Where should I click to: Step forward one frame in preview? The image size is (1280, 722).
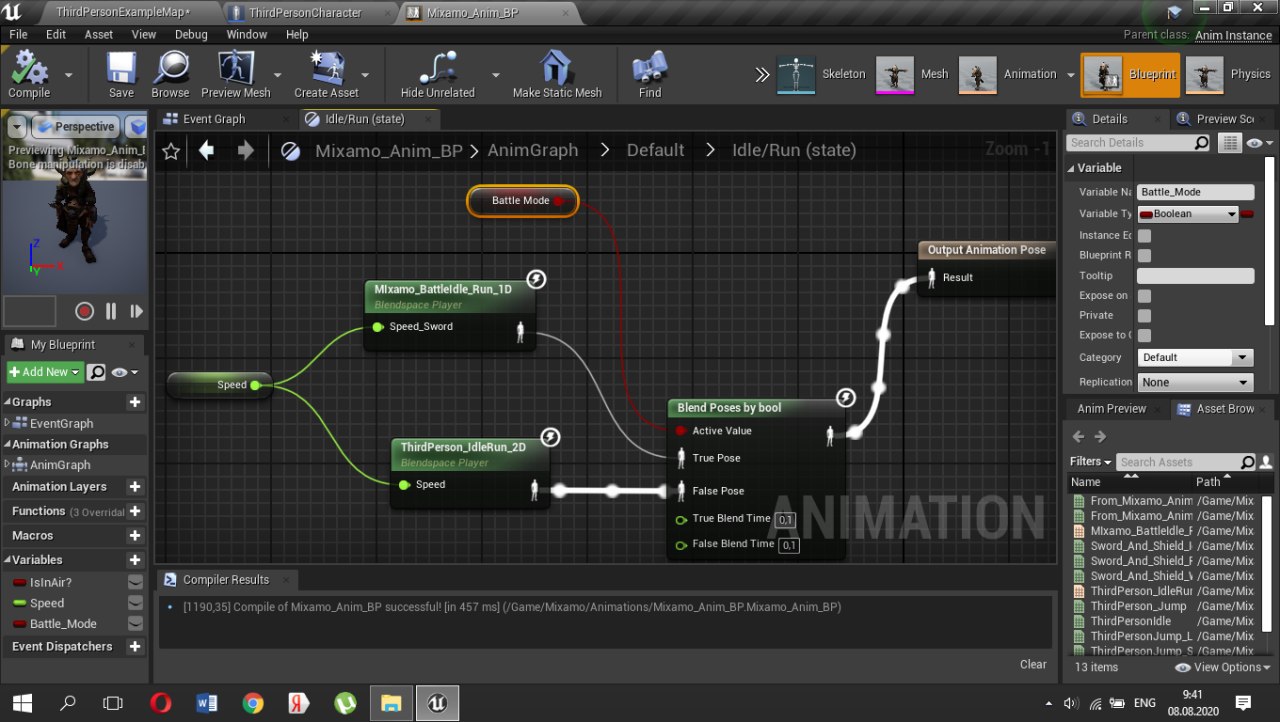pyautogui.click(x=136, y=311)
